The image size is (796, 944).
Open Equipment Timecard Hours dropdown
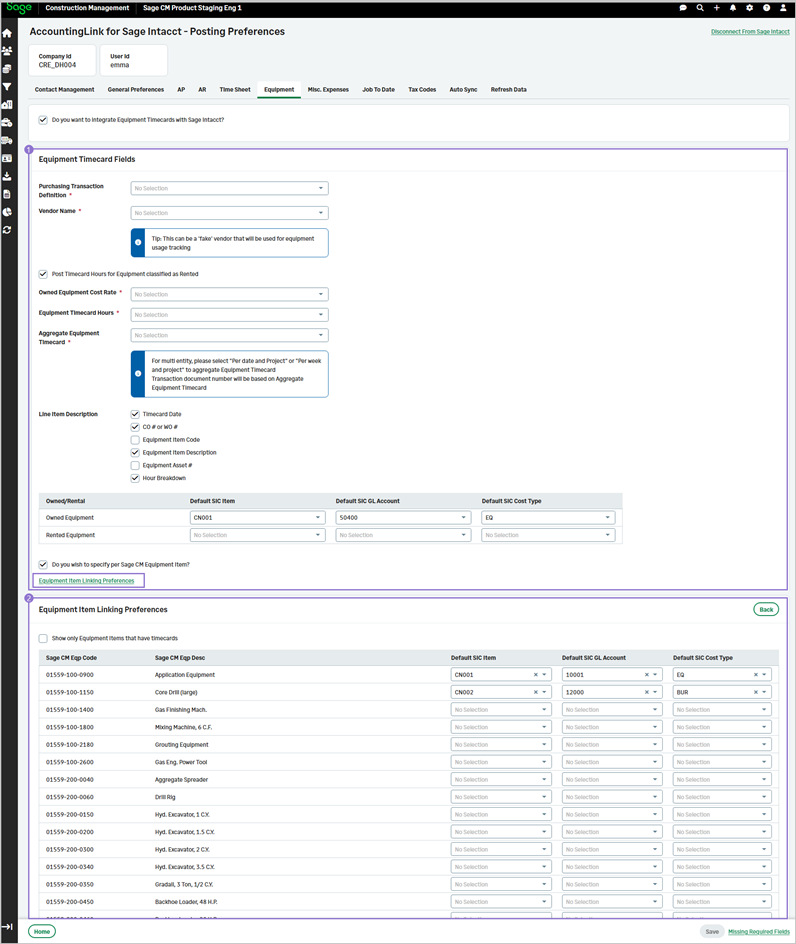[229, 315]
